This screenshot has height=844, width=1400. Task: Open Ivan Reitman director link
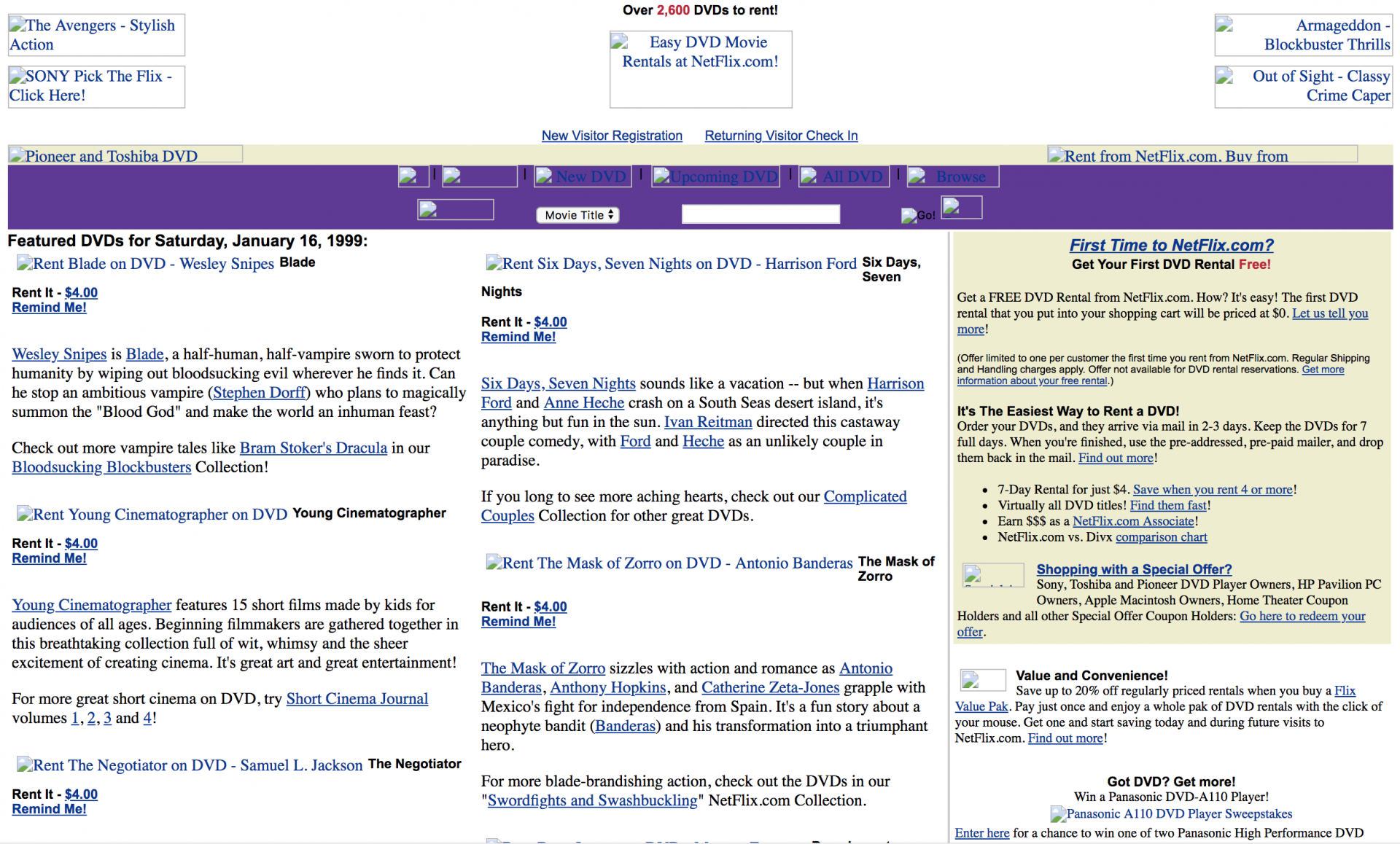pyautogui.click(x=708, y=422)
